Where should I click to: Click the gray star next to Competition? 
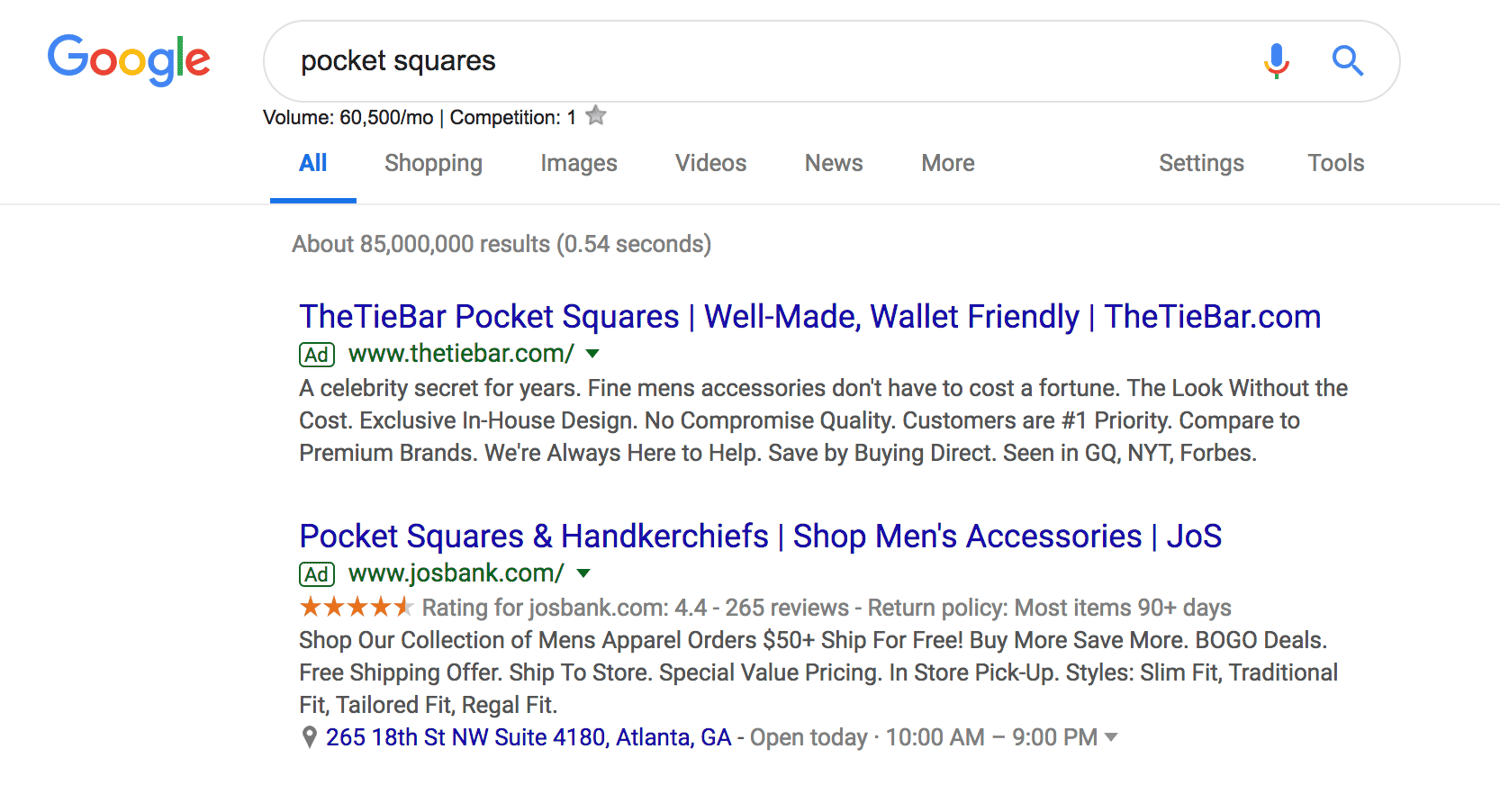(596, 116)
